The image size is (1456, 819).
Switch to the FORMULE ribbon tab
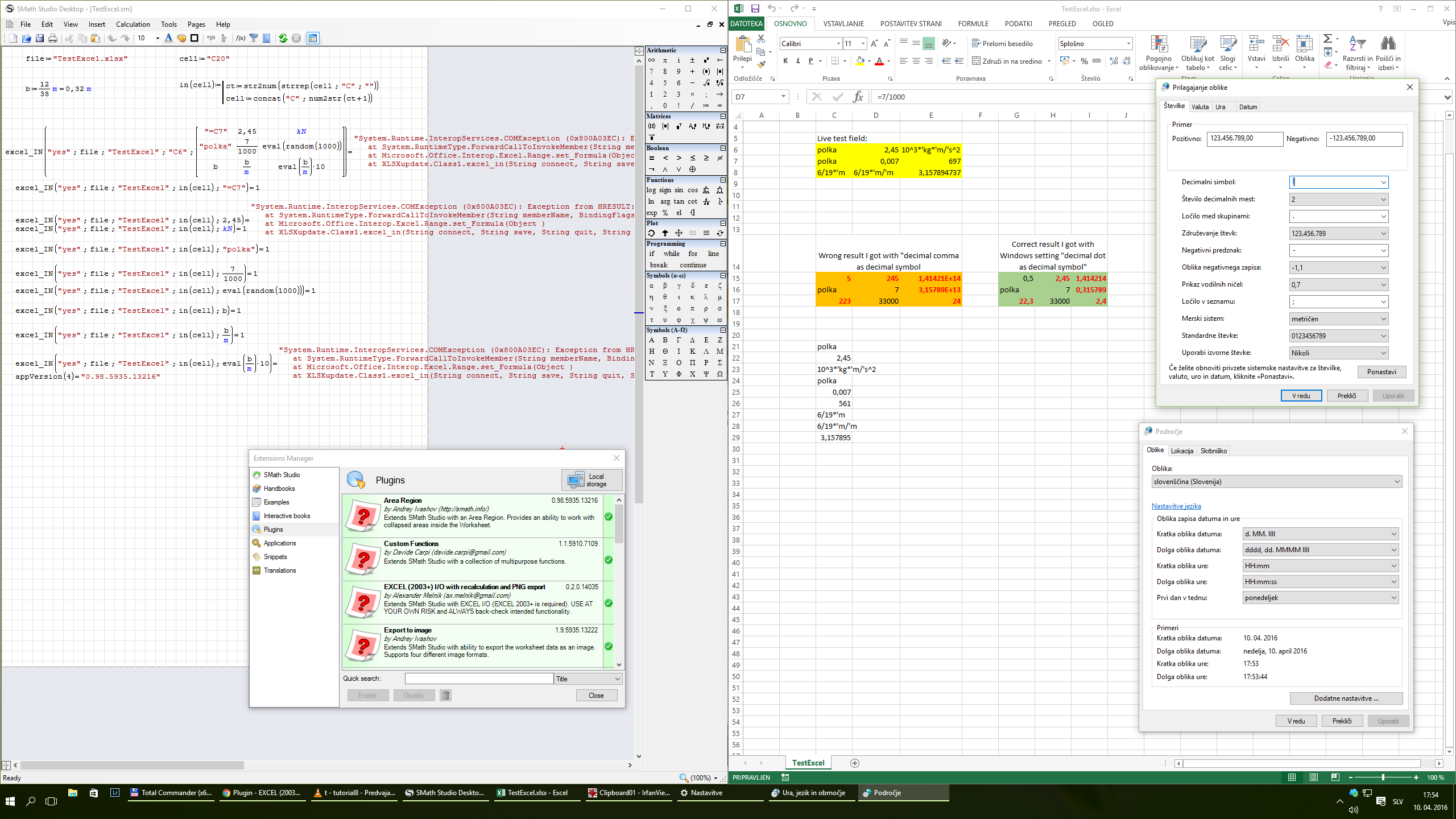(973, 23)
